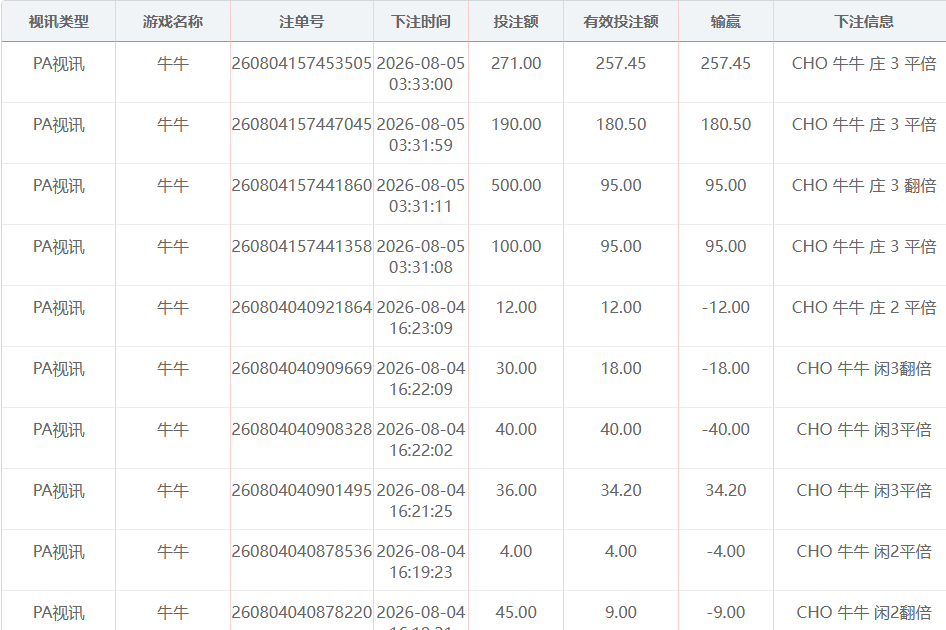Click the 2026-08-04 16:21:25 bet time
Image resolution: width=946 pixels, height=630 pixels.
[421, 500]
